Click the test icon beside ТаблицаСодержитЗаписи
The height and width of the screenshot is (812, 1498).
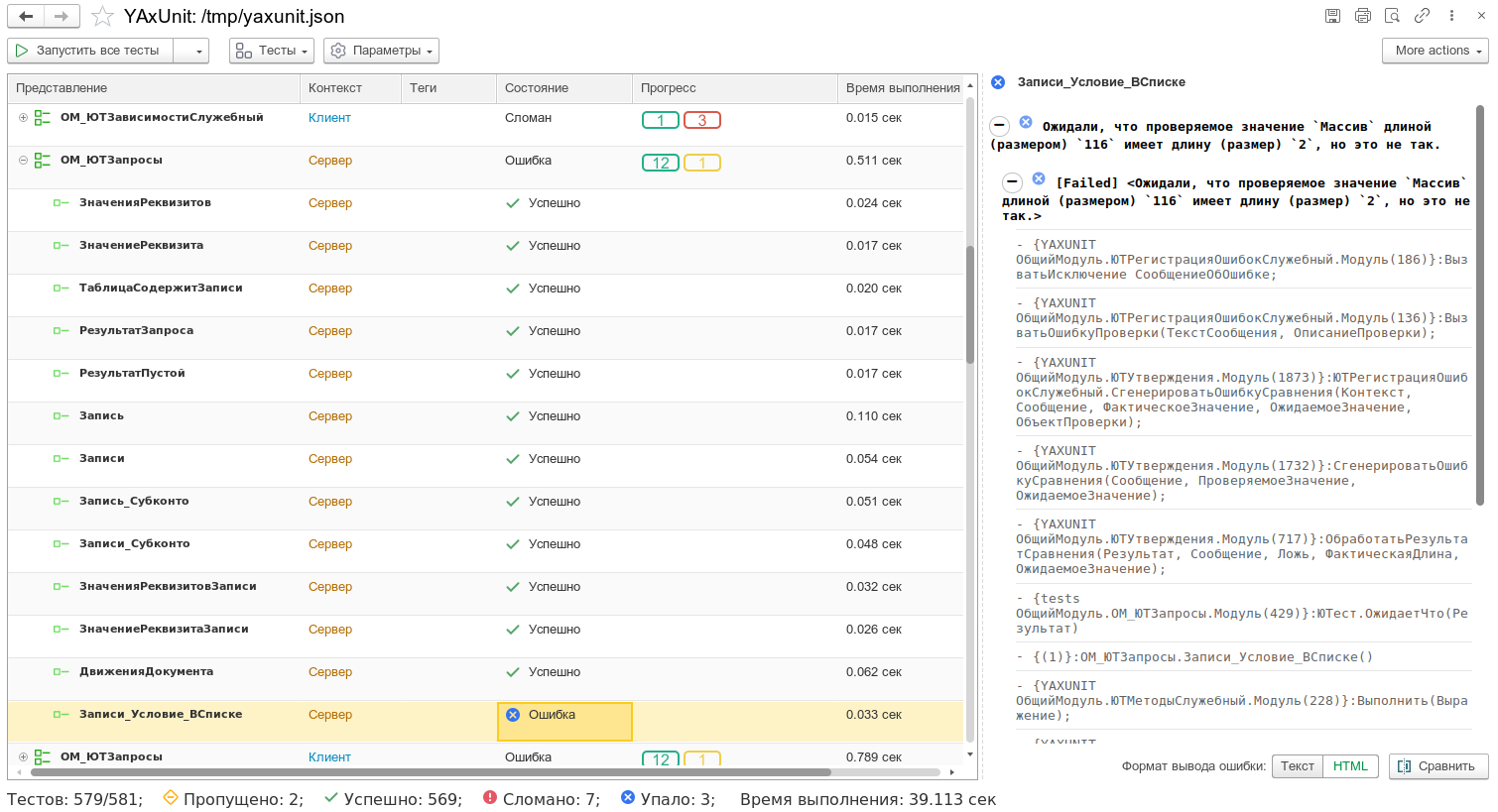pos(61,289)
